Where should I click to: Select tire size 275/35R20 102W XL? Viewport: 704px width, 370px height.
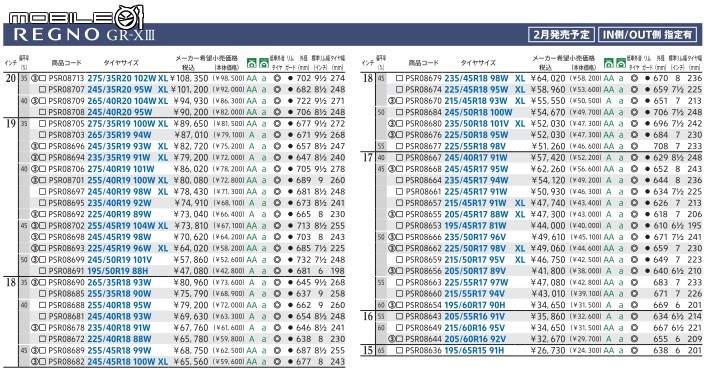tap(128, 78)
